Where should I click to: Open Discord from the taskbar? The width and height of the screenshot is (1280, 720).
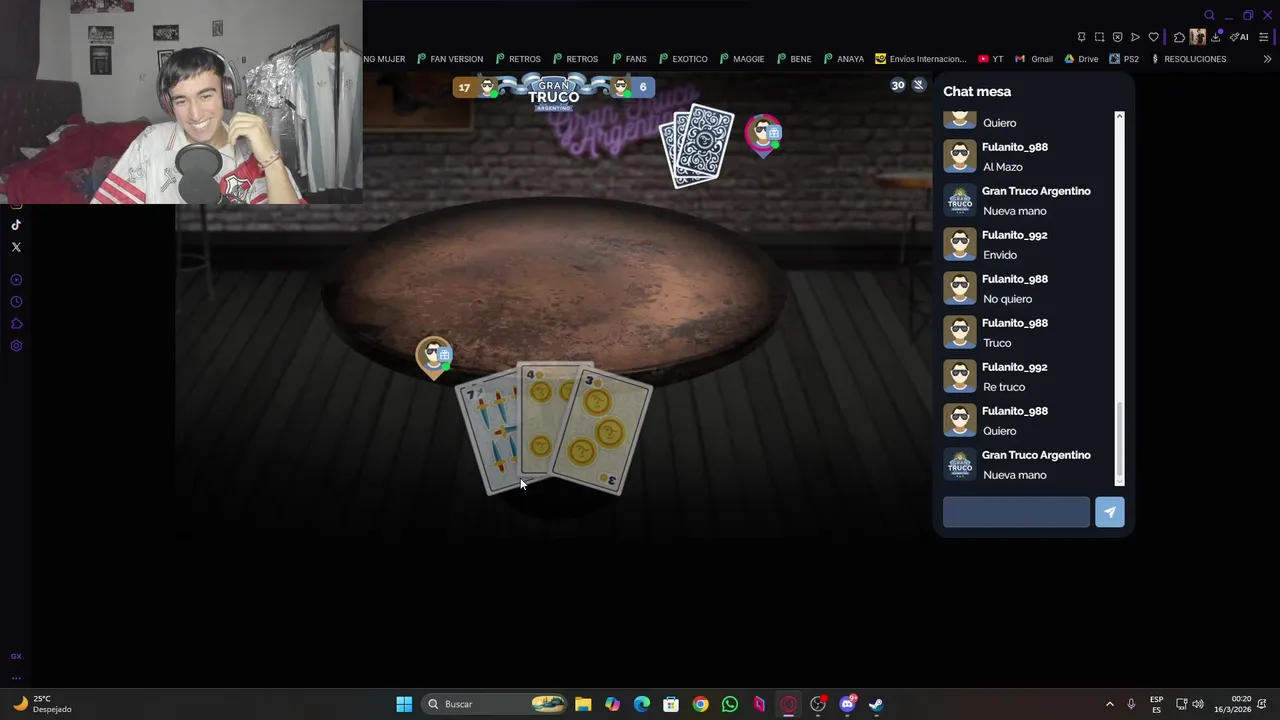coord(847,704)
